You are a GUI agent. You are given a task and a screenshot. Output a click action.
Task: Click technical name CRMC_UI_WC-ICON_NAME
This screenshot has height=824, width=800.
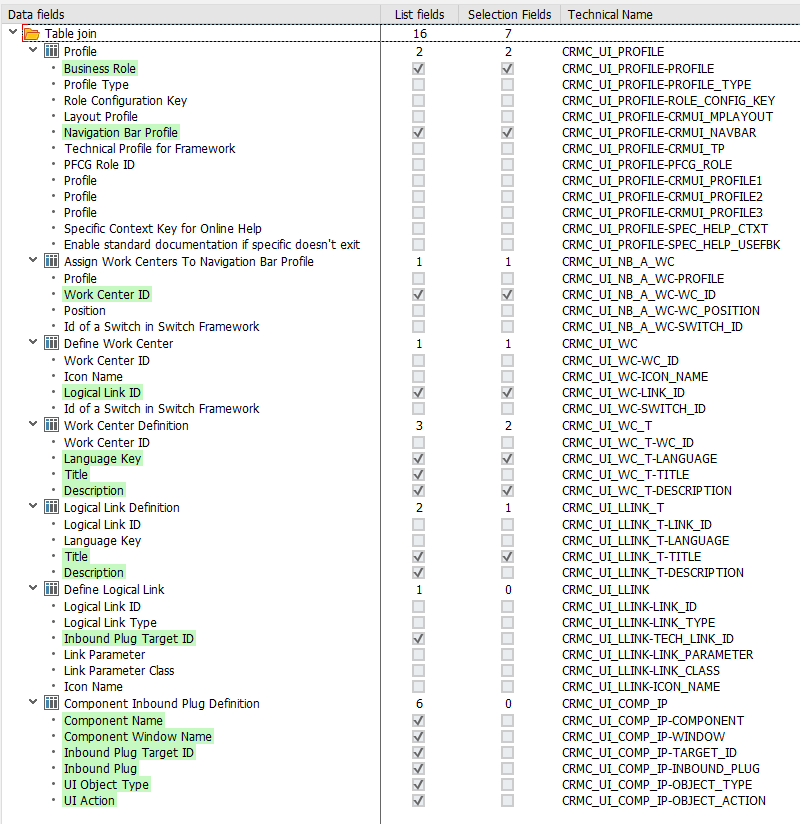tap(635, 377)
